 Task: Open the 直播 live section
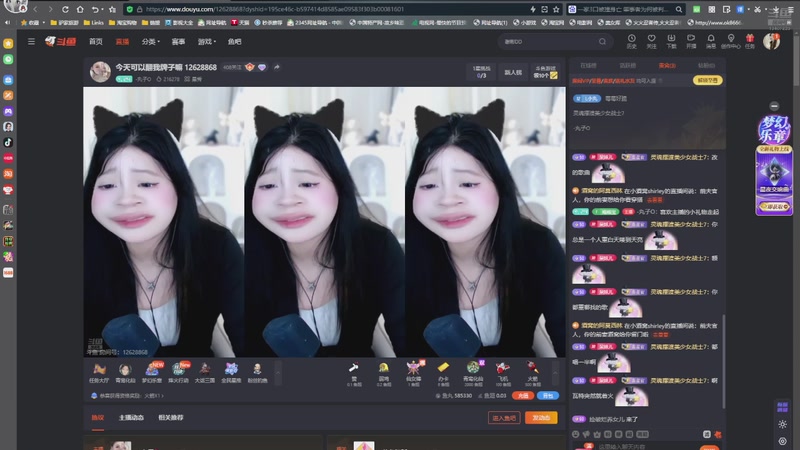(122, 41)
